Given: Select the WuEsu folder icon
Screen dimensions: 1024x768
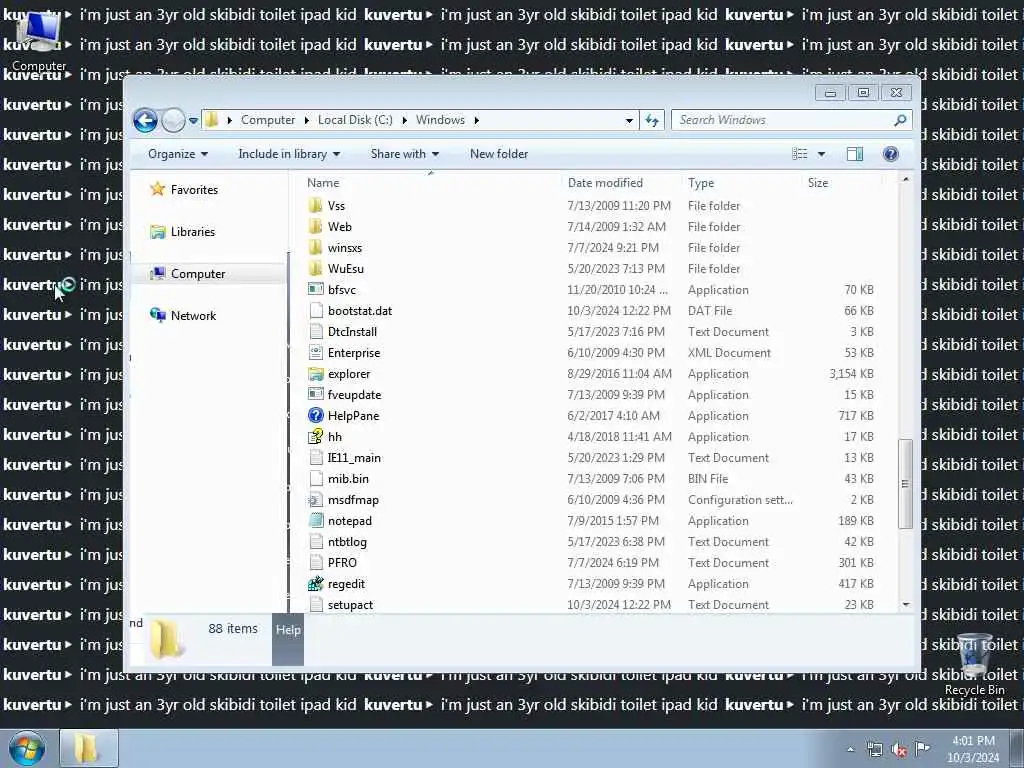Looking at the screenshot, I should [x=316, y=268].
